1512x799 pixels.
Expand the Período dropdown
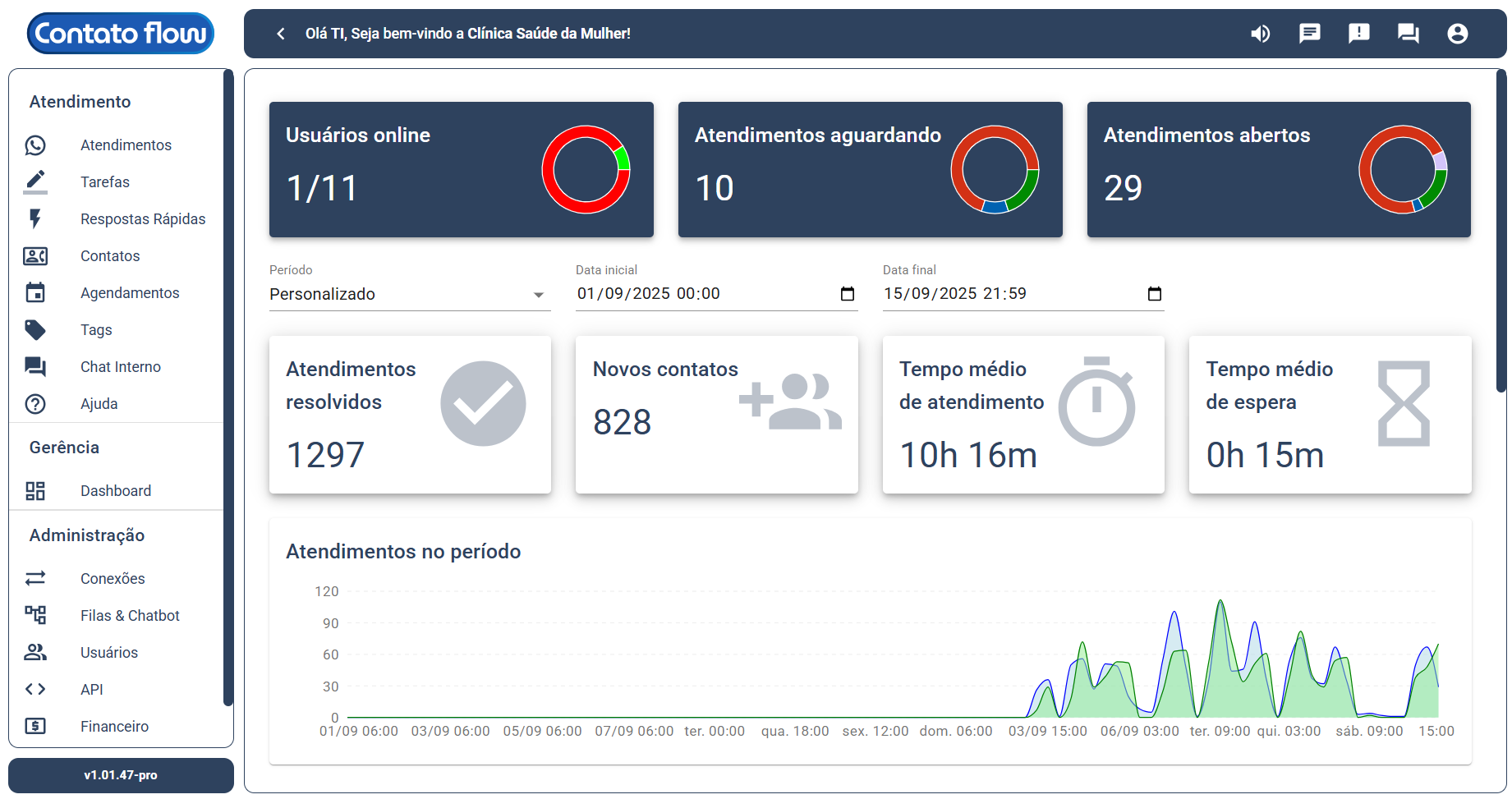coord(408,294)
